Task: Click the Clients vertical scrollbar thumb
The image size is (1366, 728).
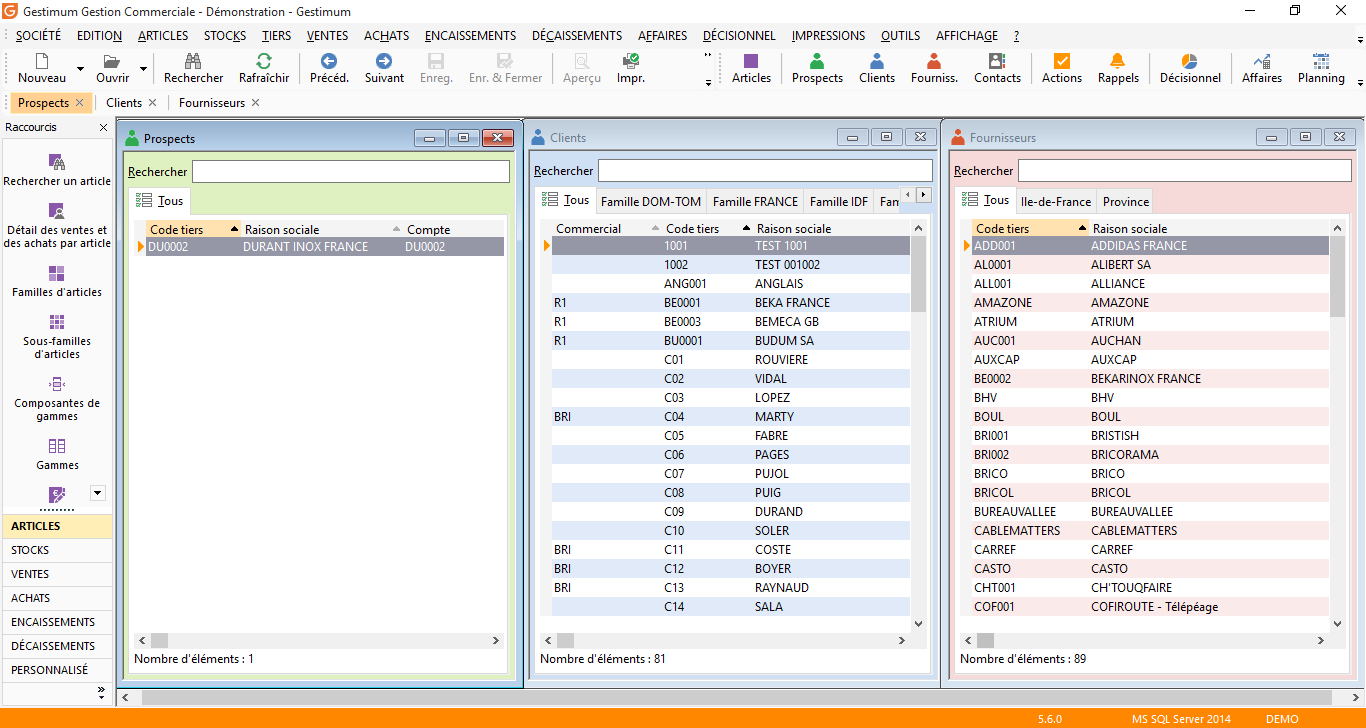Action: point(919,274)
